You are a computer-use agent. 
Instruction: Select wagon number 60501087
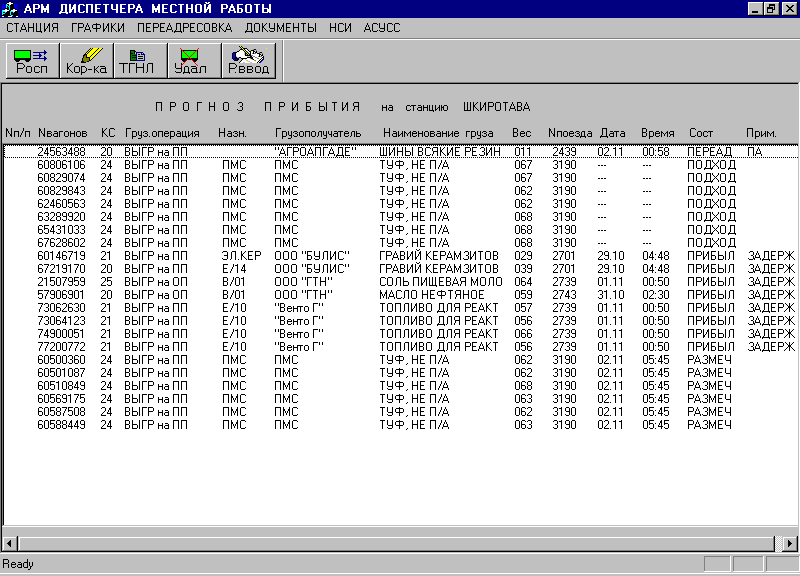(61, 373)
